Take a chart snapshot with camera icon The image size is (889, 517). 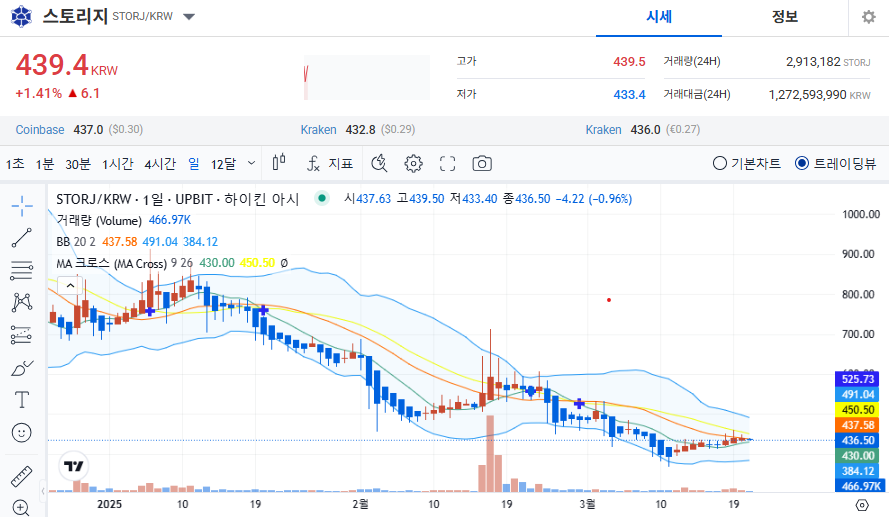(x=482, y=163)
